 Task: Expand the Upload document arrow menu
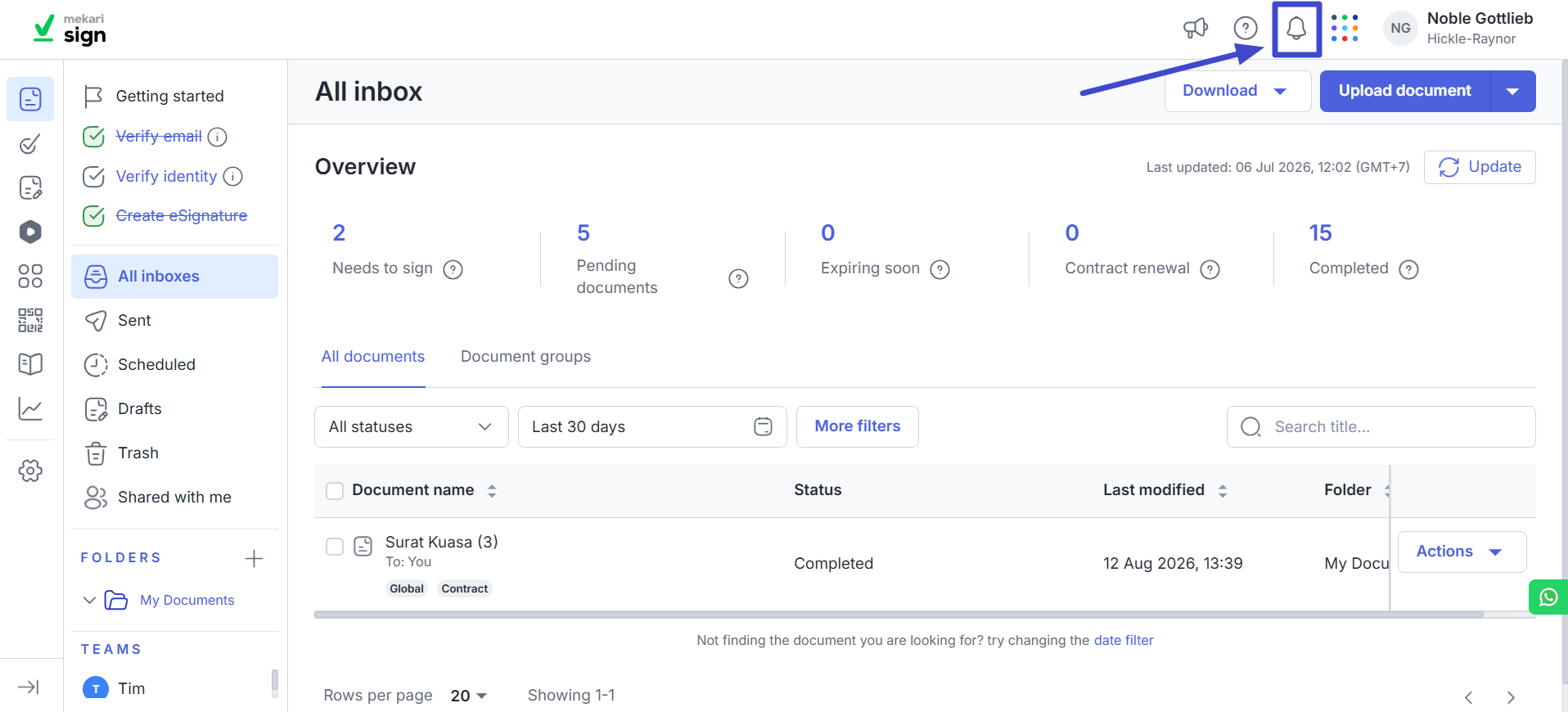click(x=1513, y=91)
